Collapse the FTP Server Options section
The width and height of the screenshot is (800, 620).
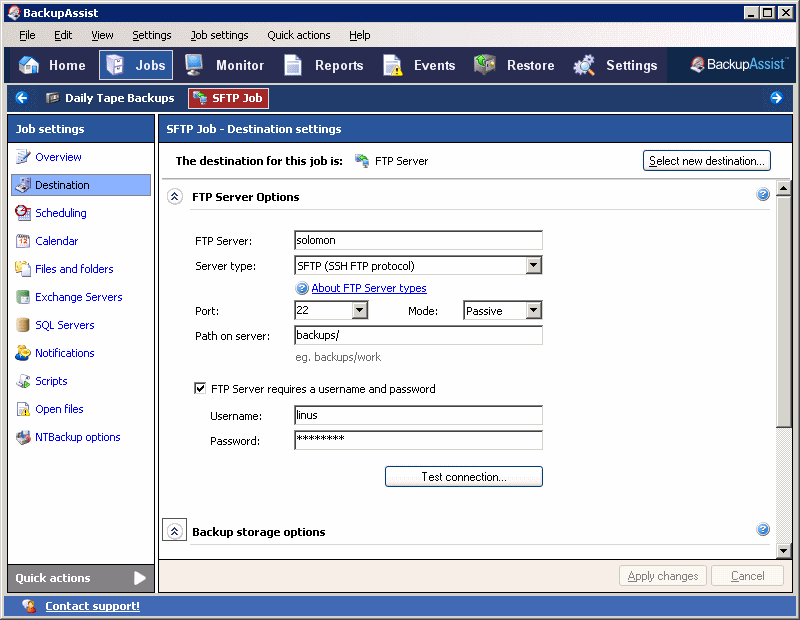coord(174,196)
